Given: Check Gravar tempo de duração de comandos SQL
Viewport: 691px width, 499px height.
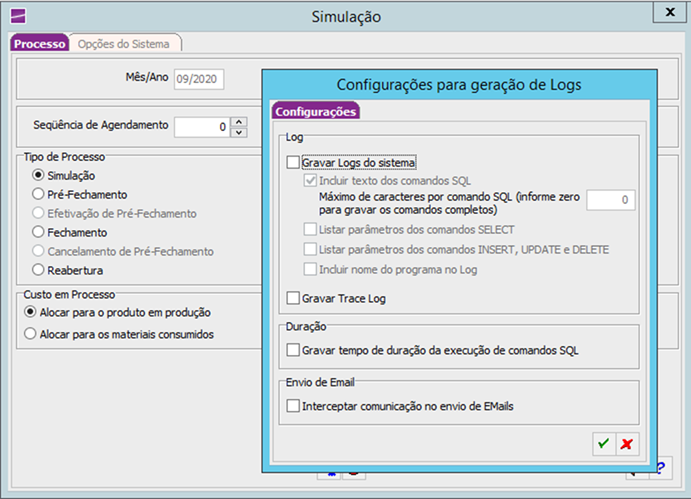Looking at the screenshot, I should 293,350.
